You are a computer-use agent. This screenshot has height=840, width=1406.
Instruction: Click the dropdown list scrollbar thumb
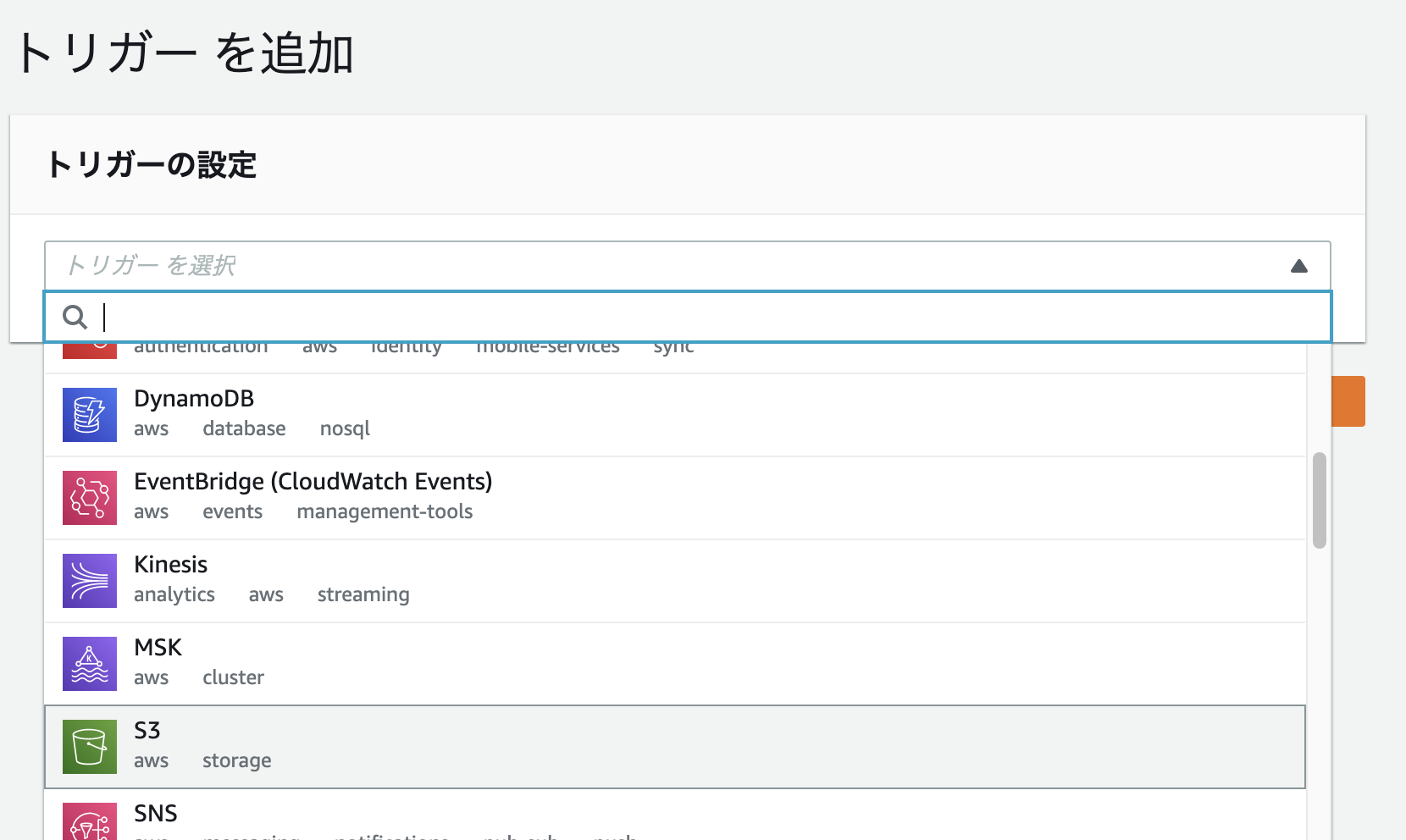pos(1319,500)
